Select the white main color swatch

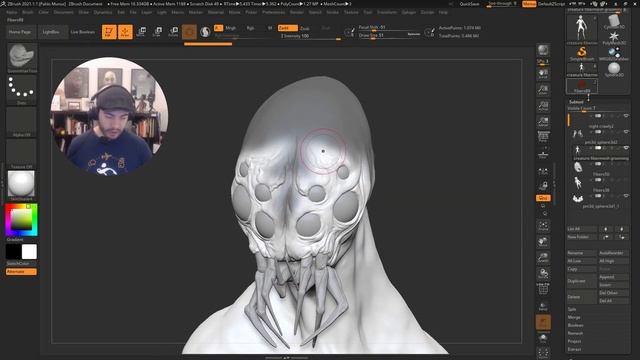tap(29, 252)
